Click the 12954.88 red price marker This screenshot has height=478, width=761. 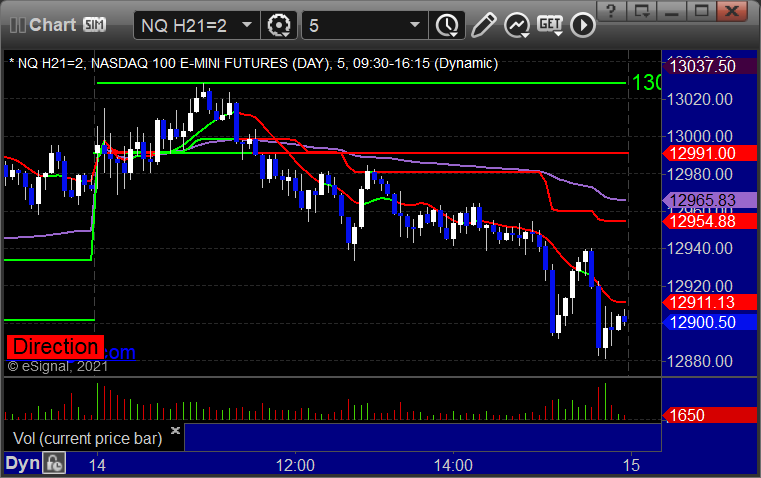click(709, 221)
